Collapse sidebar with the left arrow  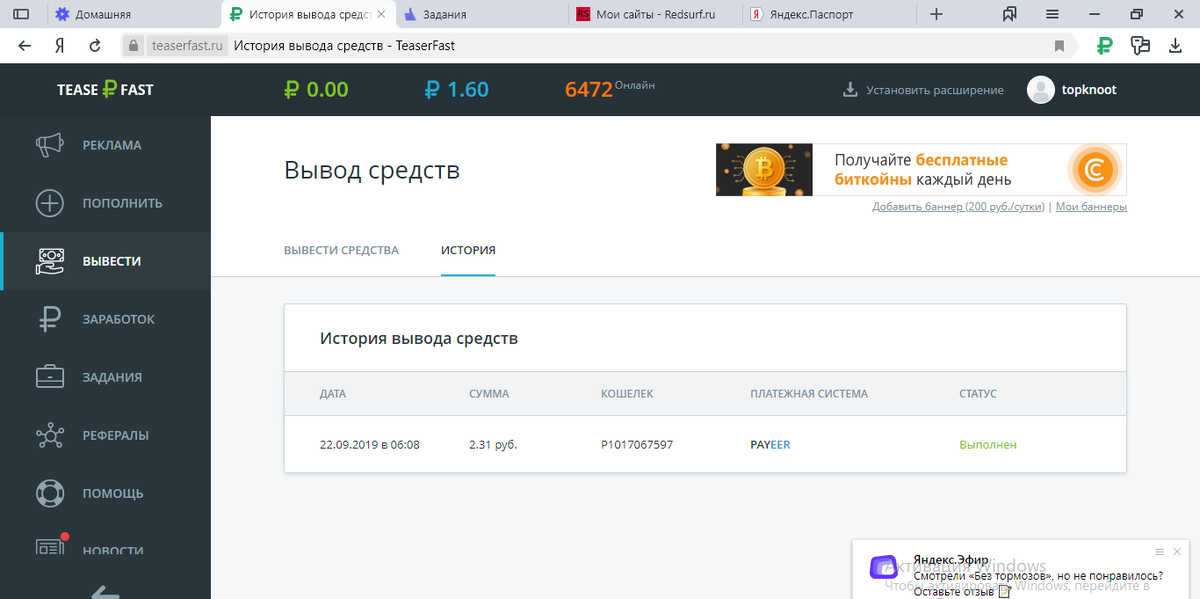[105, 591]
